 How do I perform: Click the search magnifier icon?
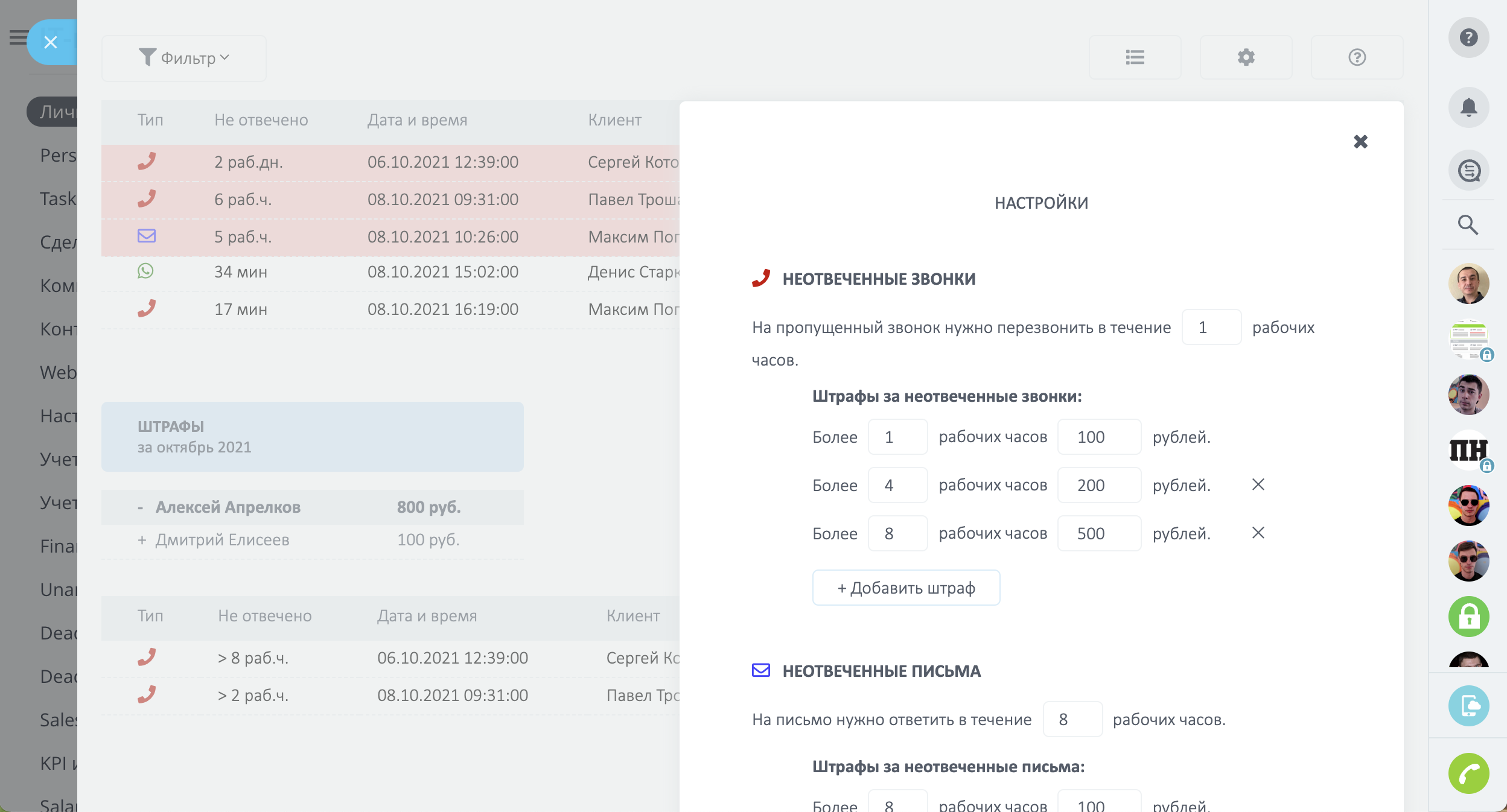click(1468, 225)
